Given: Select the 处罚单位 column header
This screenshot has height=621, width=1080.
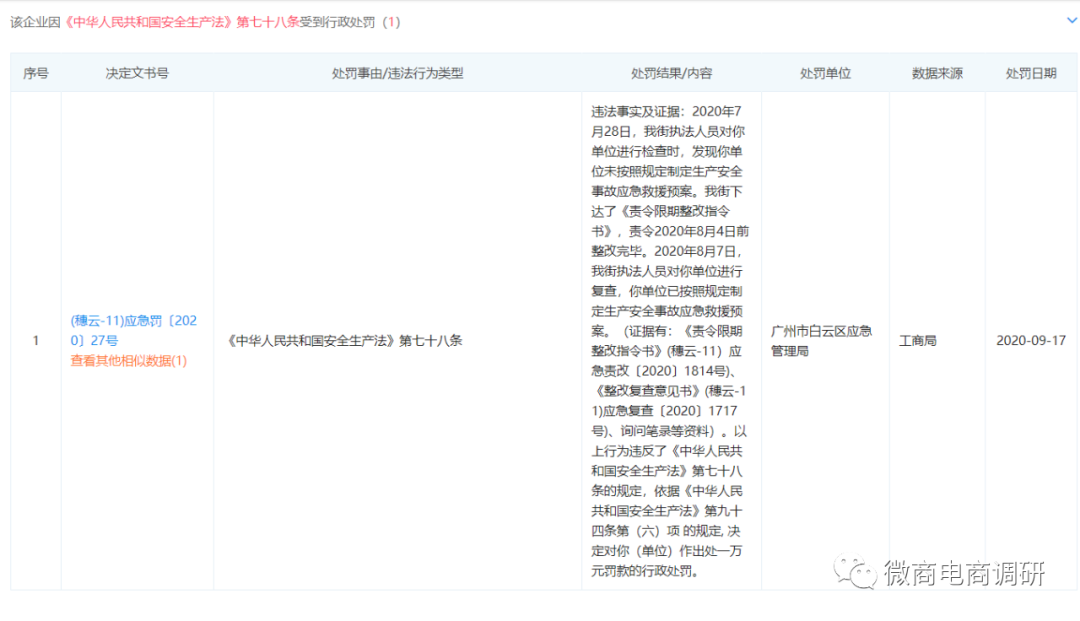Looking at the screenshot, I should click(824, 72).
